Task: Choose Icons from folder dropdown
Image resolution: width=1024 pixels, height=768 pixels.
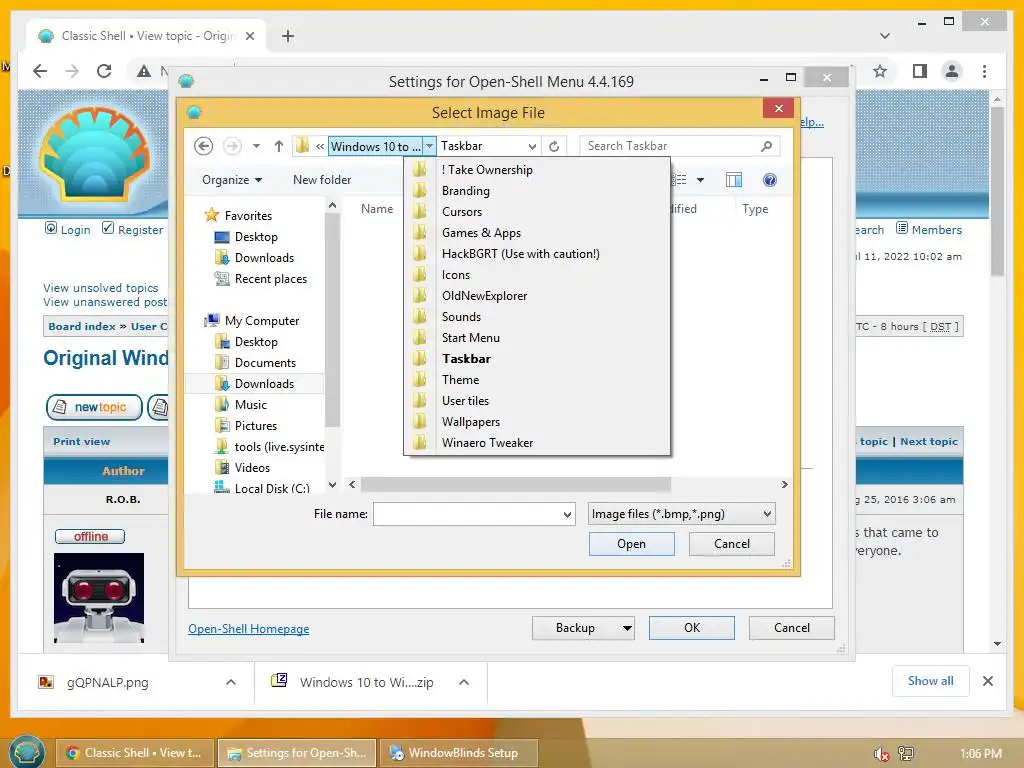Action: click(456, 275)
